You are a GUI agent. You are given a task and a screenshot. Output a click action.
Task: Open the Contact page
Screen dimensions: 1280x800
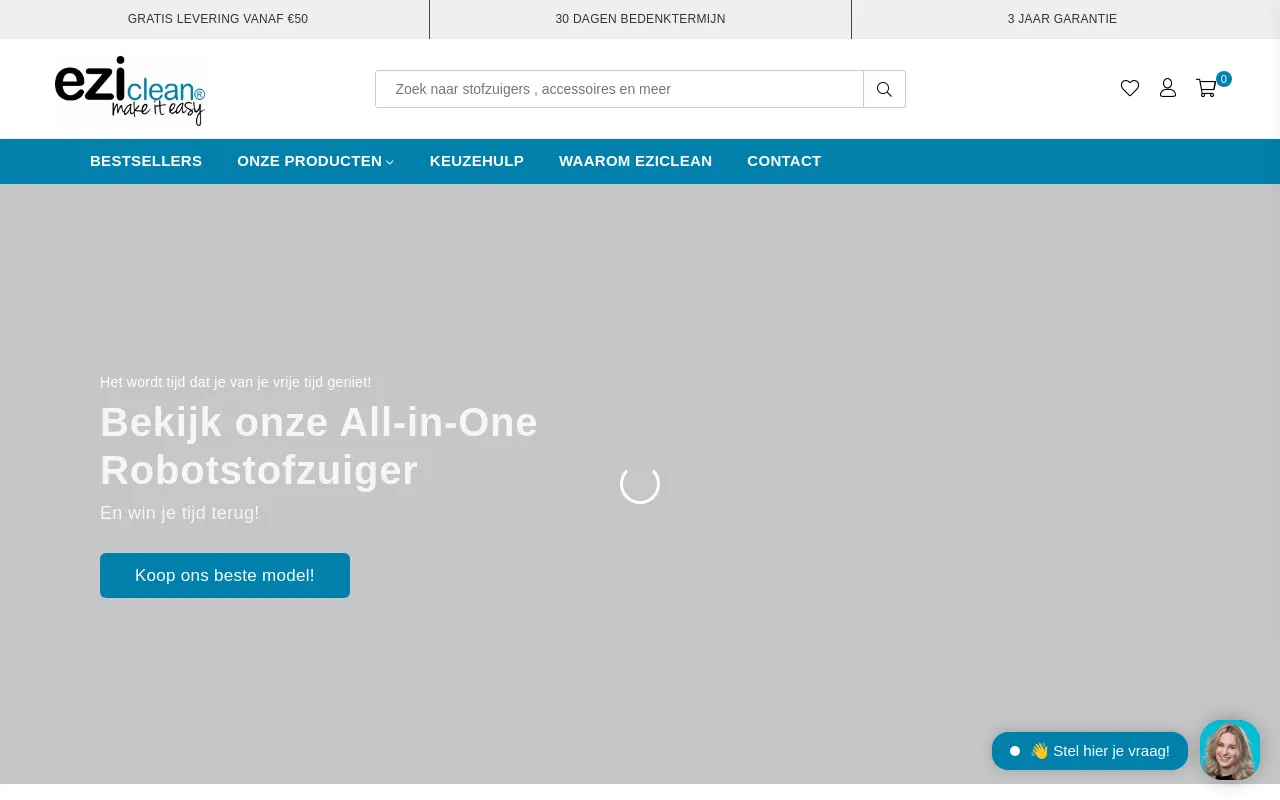click(x=784, y=161)
